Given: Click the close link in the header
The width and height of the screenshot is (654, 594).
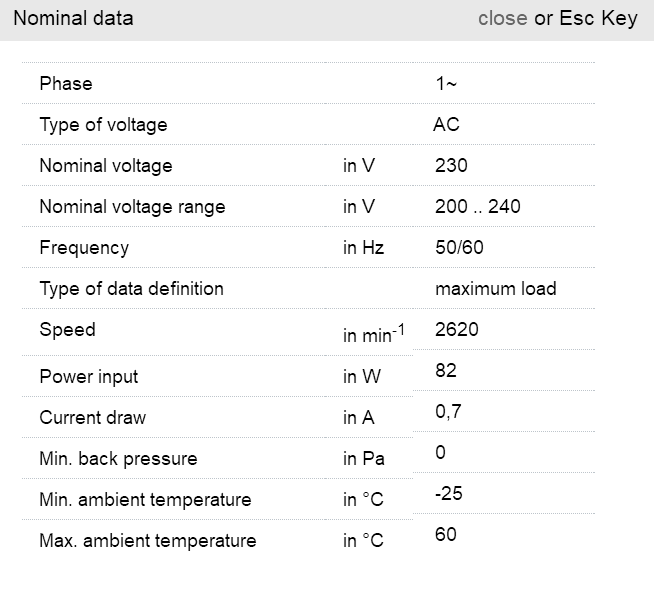Looking at the screenshot, I should (x=502, y=18).
